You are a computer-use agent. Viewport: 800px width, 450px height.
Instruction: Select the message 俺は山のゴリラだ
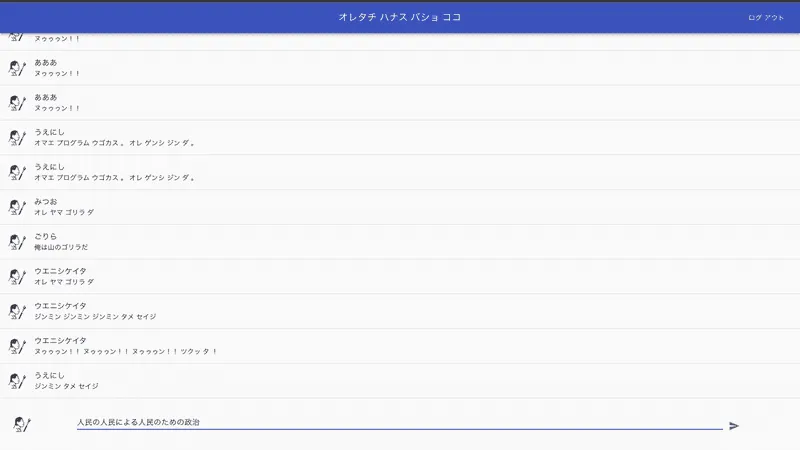61,247
